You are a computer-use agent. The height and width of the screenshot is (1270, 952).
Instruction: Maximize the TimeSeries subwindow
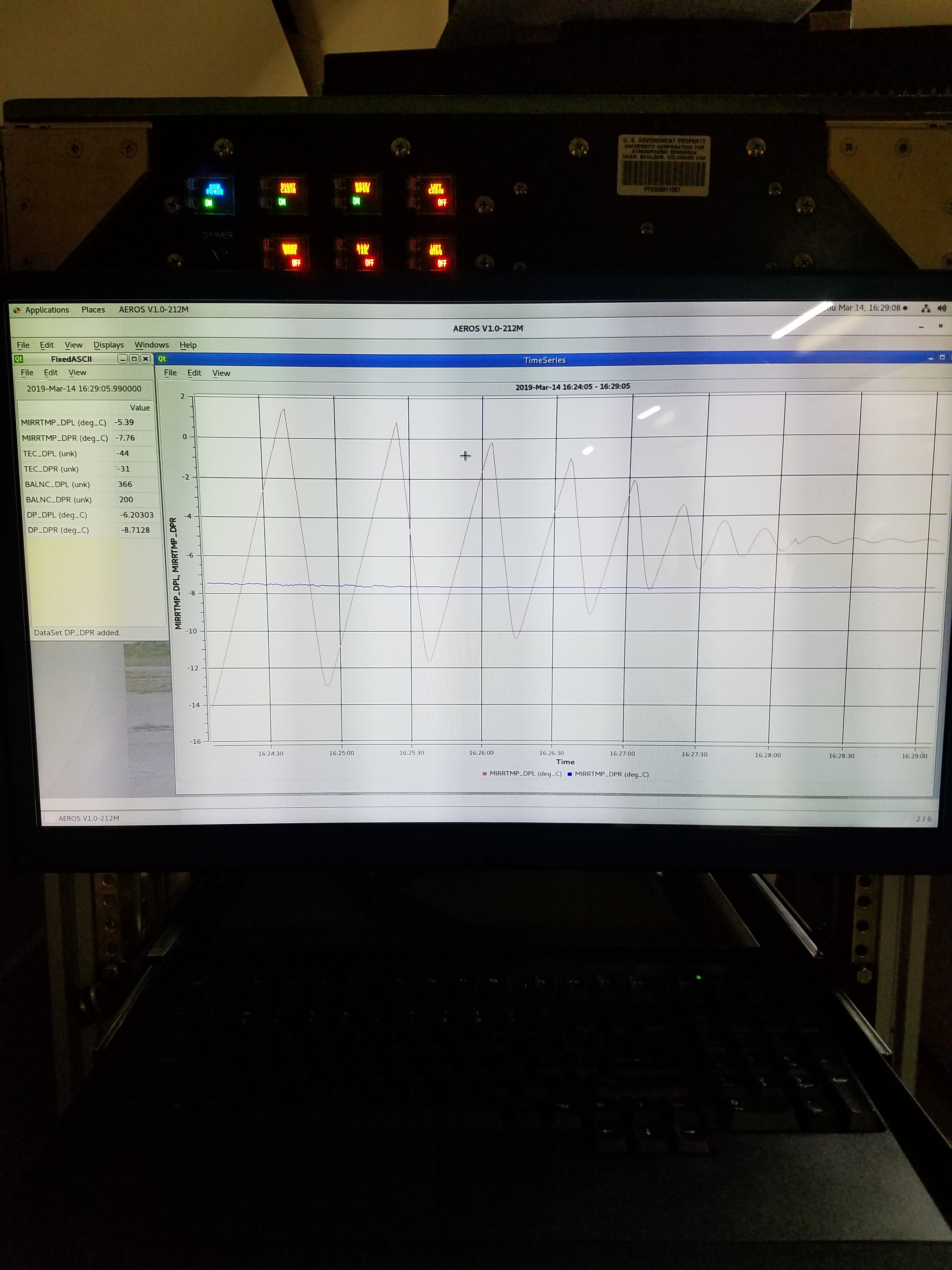tap(942, 357)
